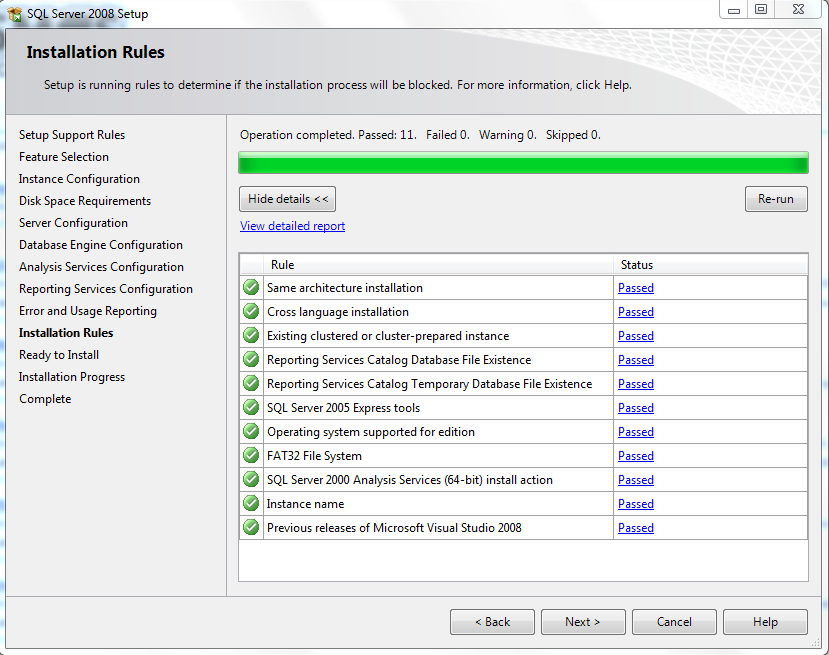Click check icon for Reporting Services Catalog Database File Existence
829x655 pixels.
tap(251, 359)
